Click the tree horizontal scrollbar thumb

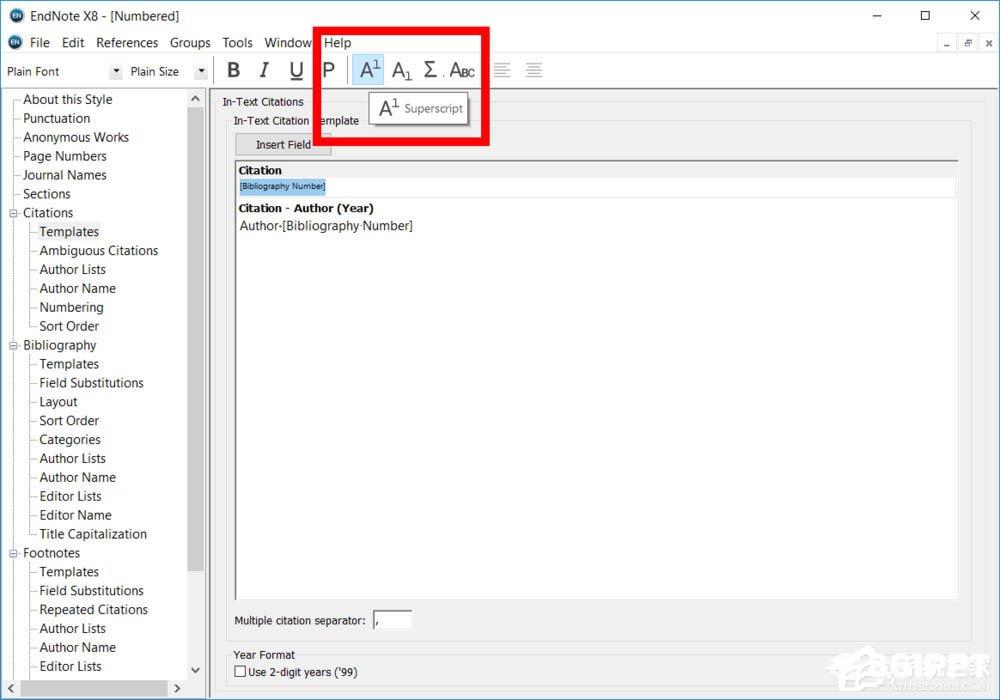click(x=94, y=689)
